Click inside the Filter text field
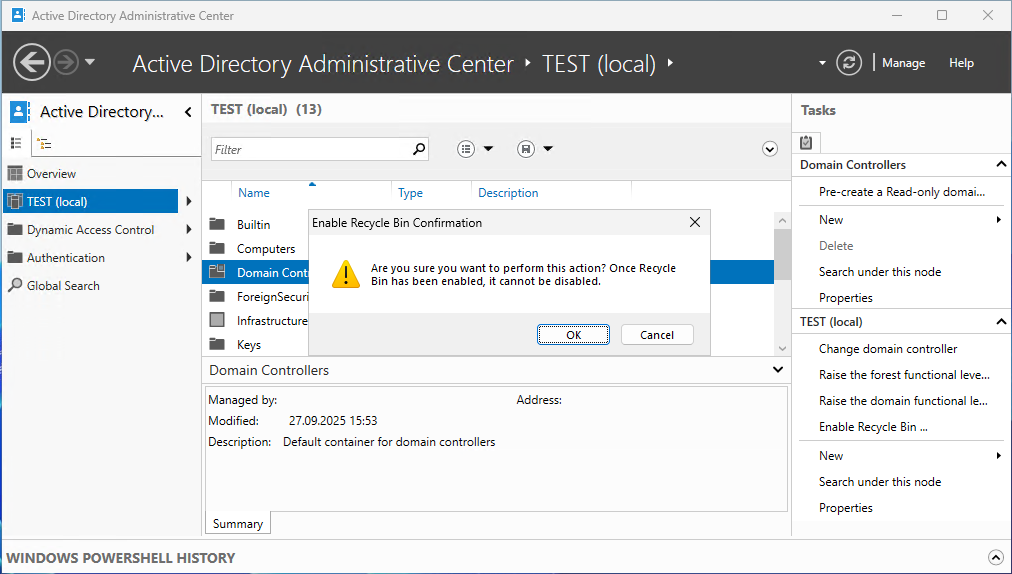This screenshot has height=574, width=1012. (x=310, y=149)
